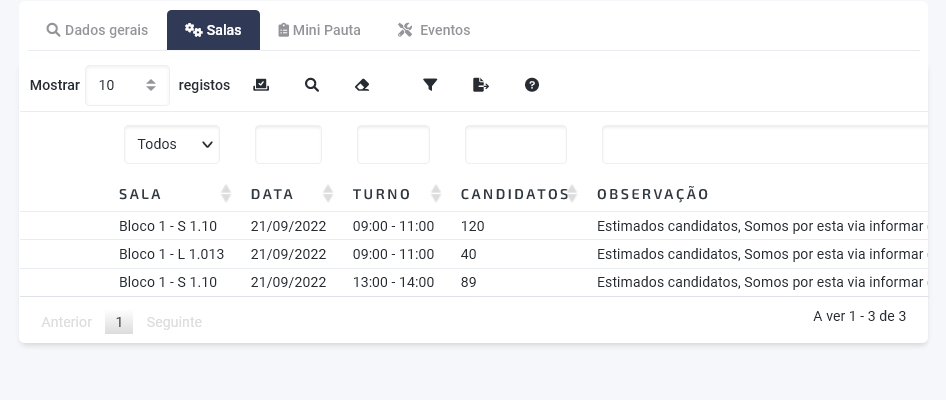Sort by Candidatos column arrows
Image resolution: width=946 pixels, height=400 pixels.
point(572,194)
